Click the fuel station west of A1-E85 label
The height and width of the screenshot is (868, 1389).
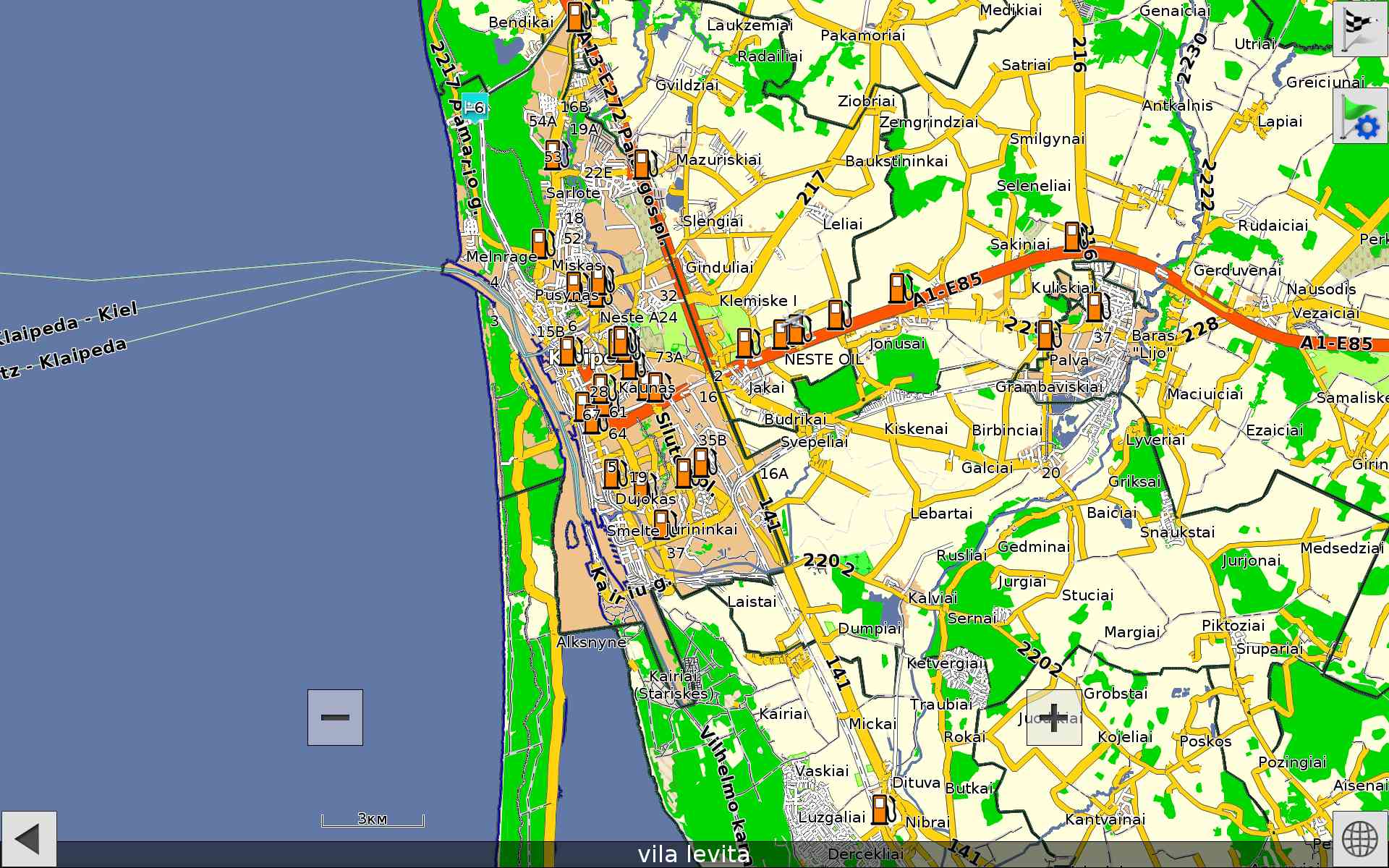898,287
